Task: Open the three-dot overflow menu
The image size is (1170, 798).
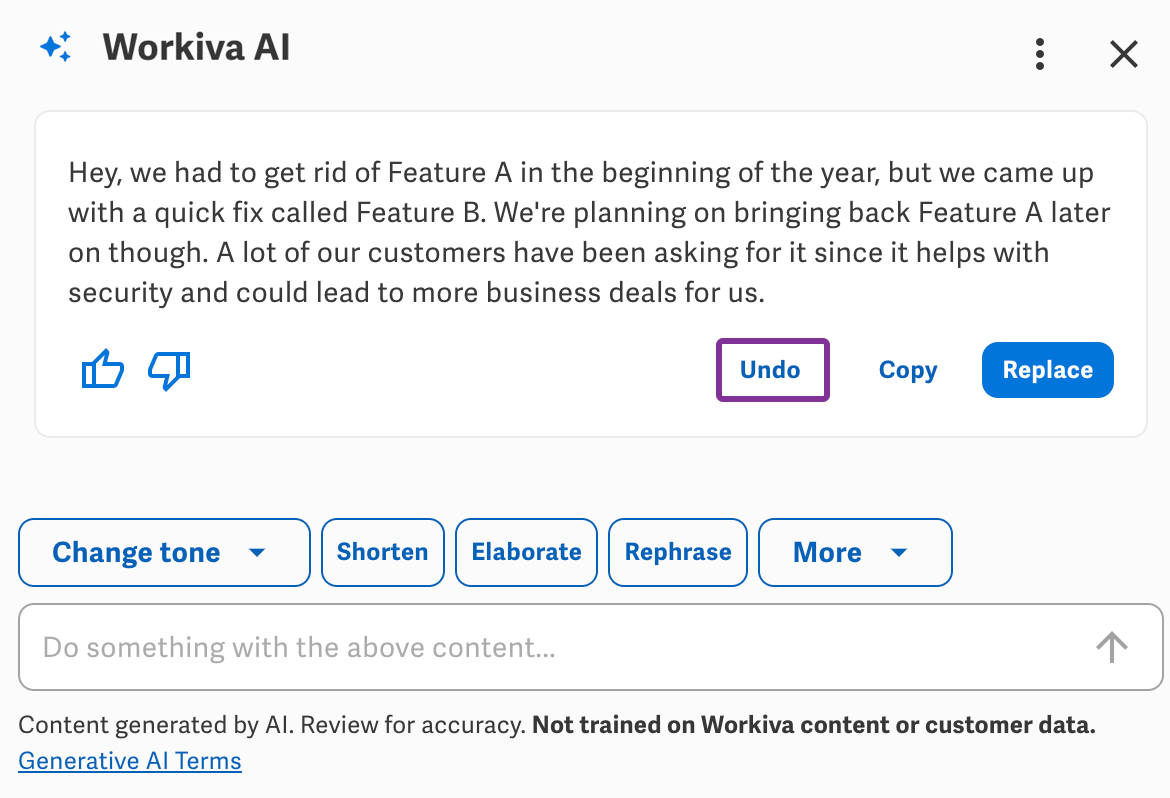Action: pyautogui.click(x=1040, y=54)
